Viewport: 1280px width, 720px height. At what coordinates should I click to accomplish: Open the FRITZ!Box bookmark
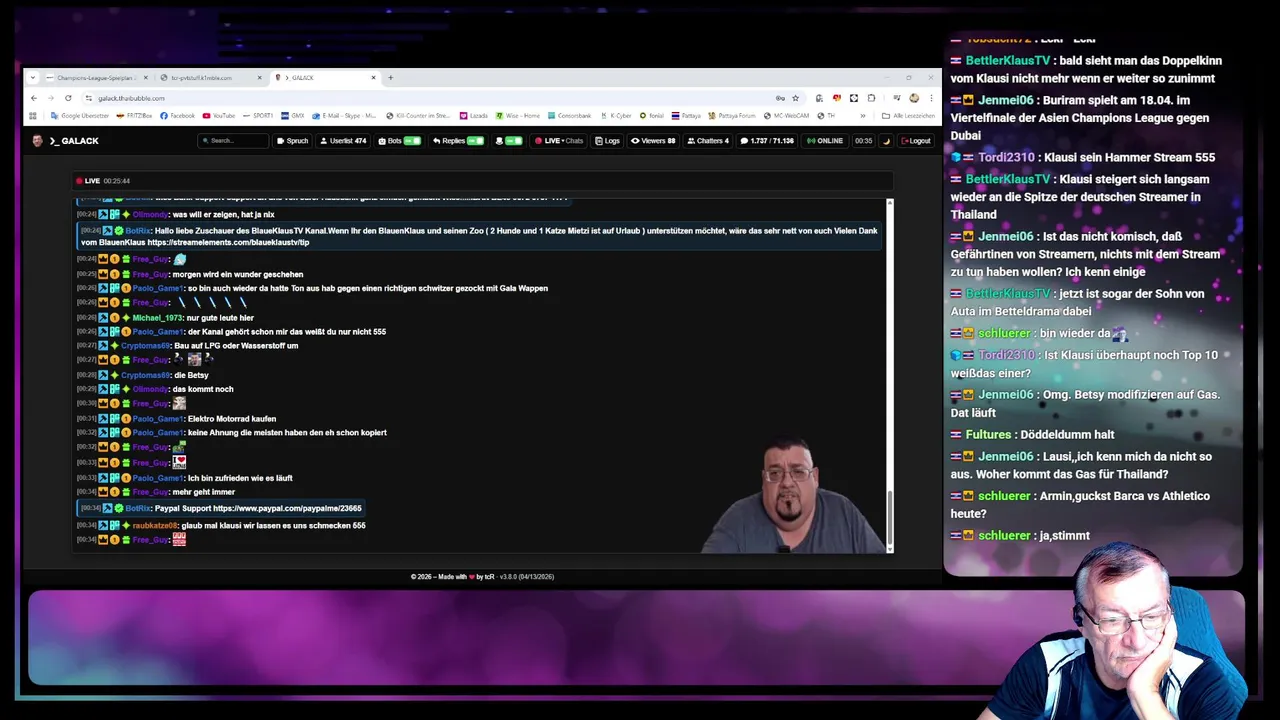pyautogui.click(x=134, y=115)
